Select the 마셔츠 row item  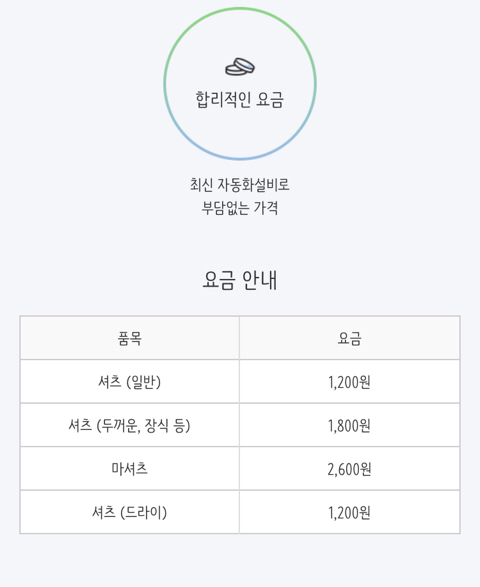pos(130,469)
